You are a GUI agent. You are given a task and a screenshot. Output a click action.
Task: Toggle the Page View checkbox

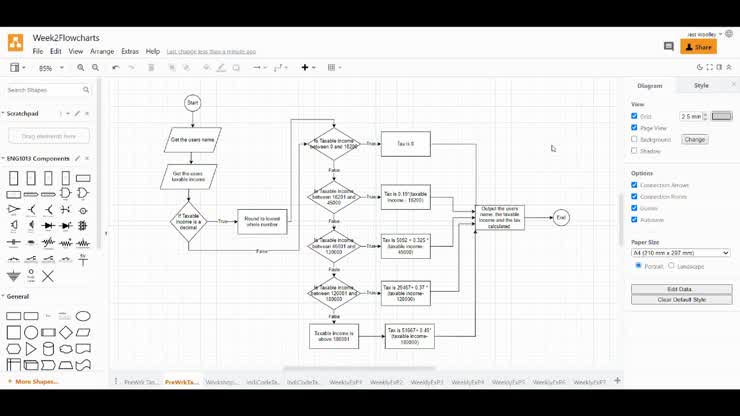click(634, 127)
